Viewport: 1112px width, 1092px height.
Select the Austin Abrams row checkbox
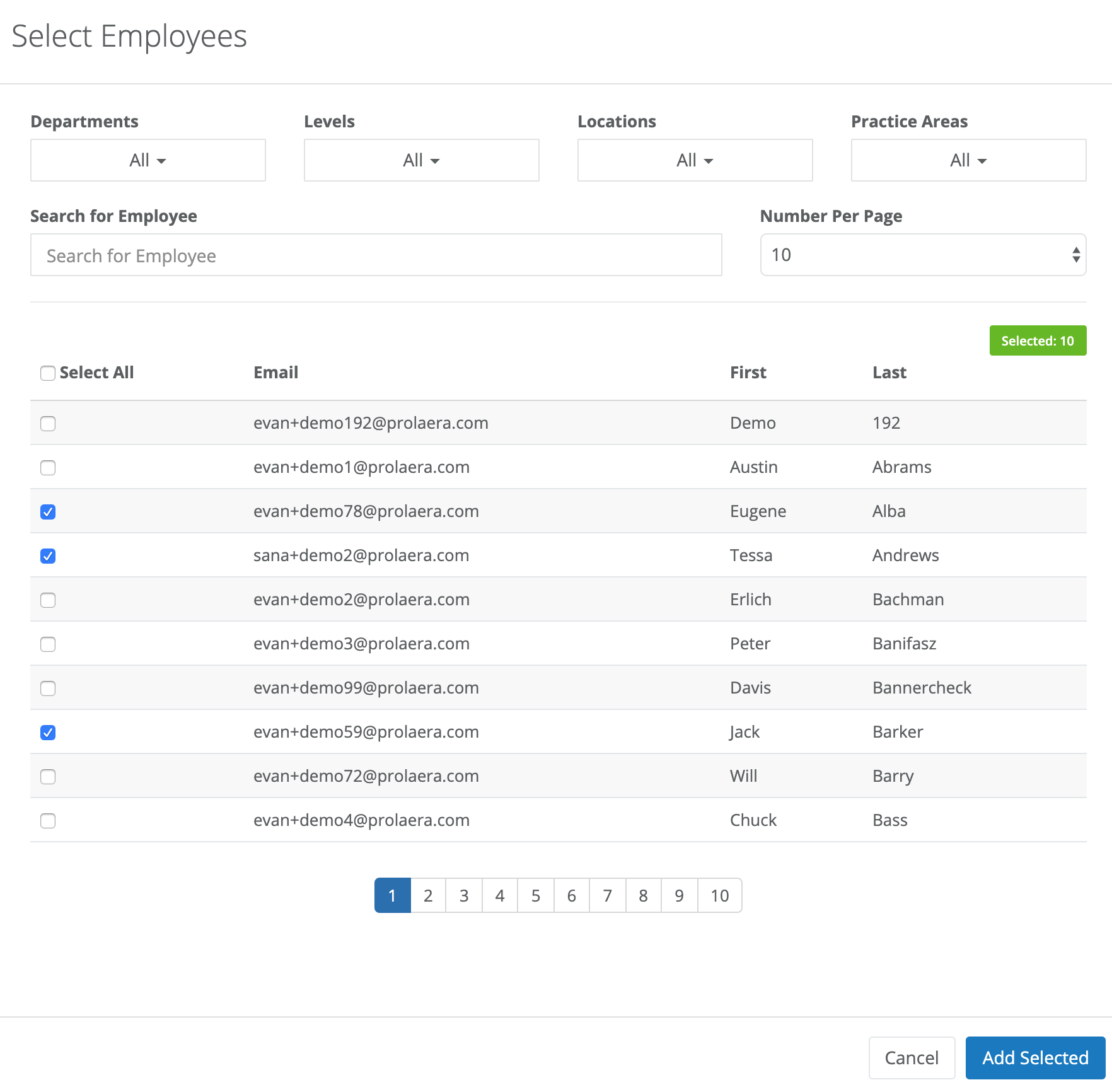[48, 468]
